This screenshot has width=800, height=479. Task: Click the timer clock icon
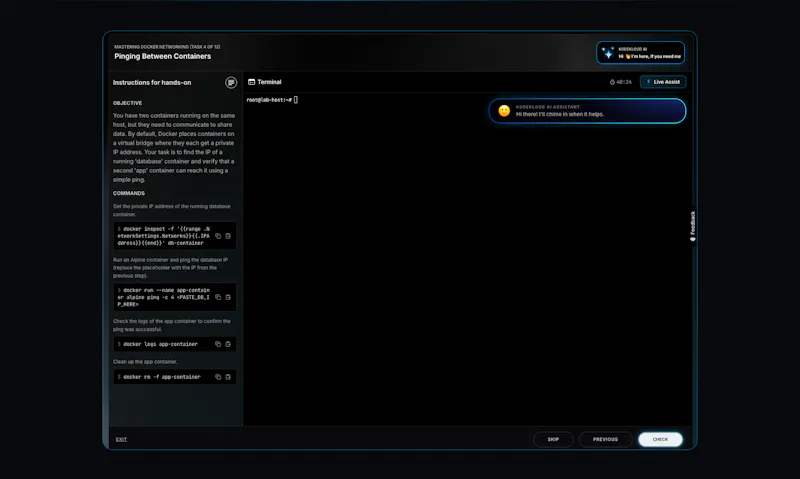(x=612, y=82)
